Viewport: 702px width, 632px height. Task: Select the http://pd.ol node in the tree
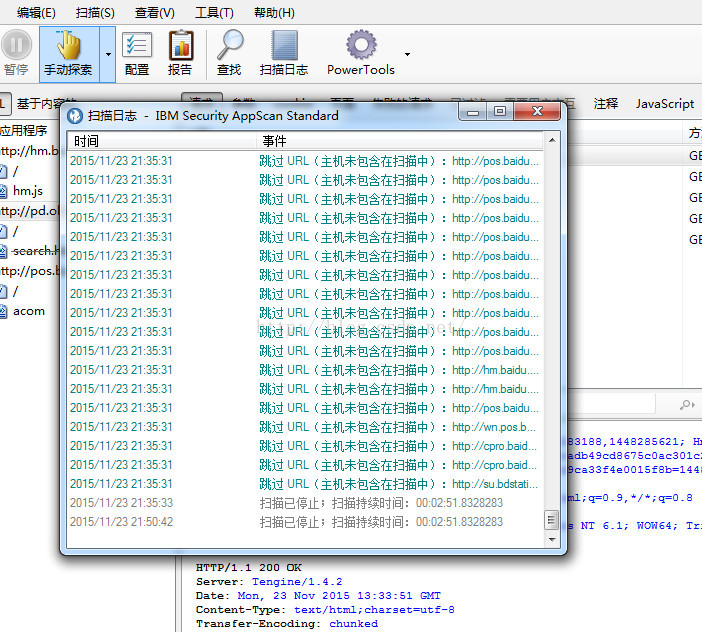pyautogui.click(x=29, y=211)
